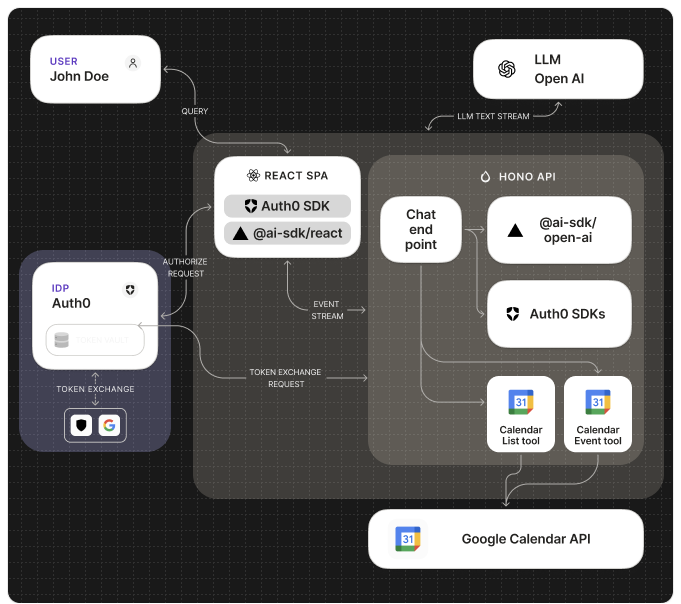Click the EVENT STREAM label
681x604 pixels.
click(327, 310)
